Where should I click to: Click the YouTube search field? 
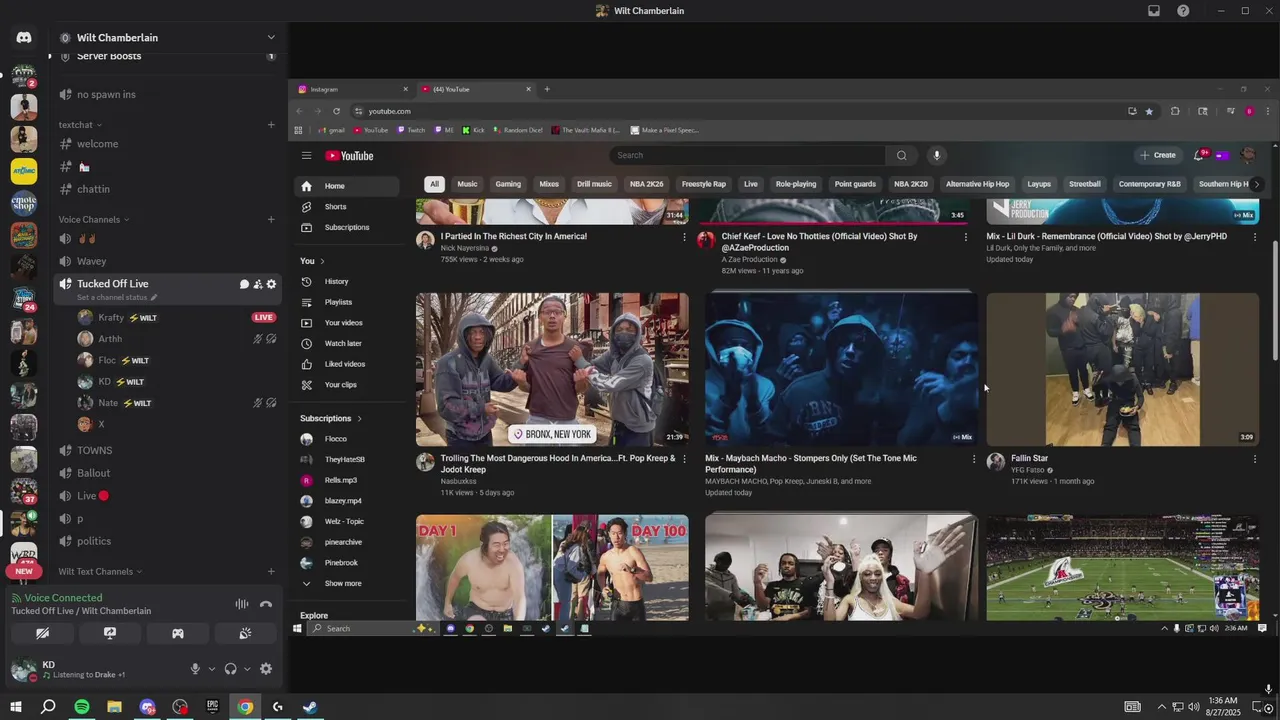748,155
